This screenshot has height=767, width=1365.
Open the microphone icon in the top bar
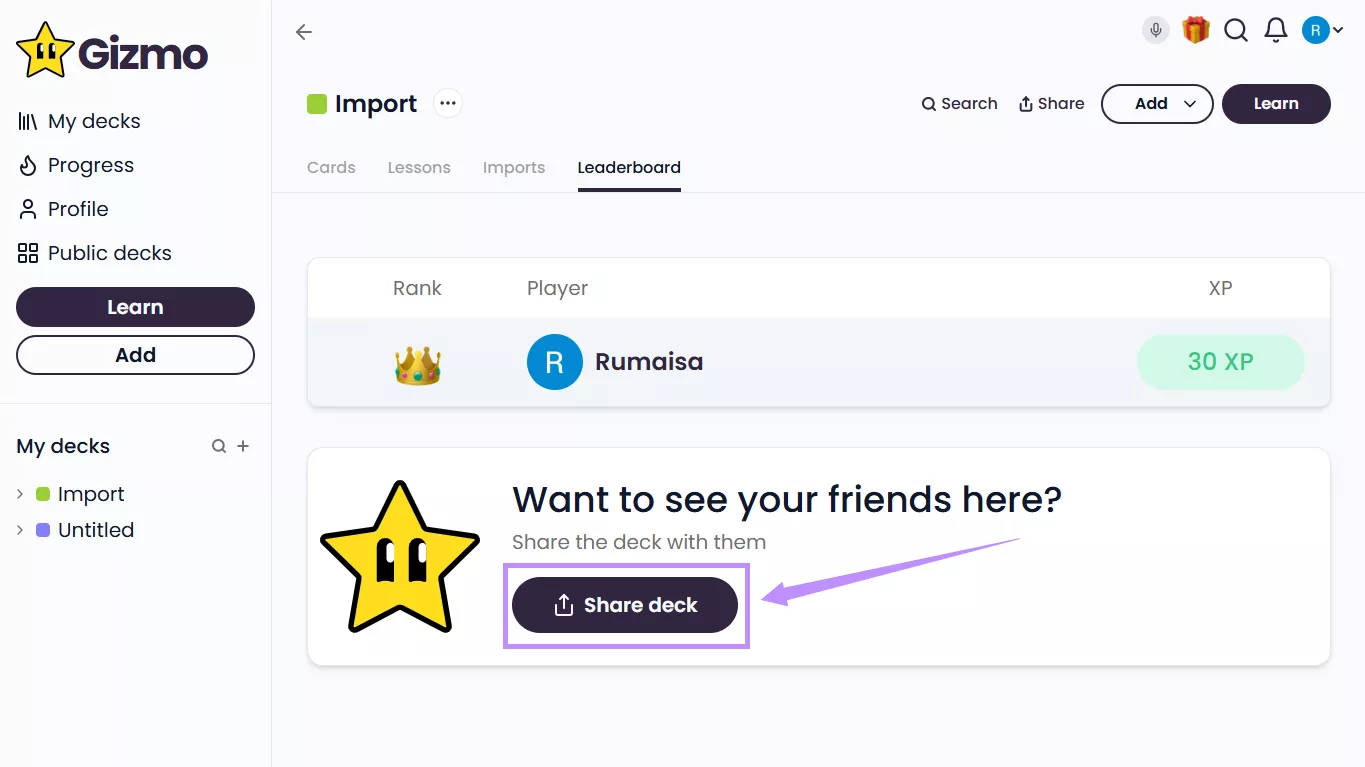1154,30
